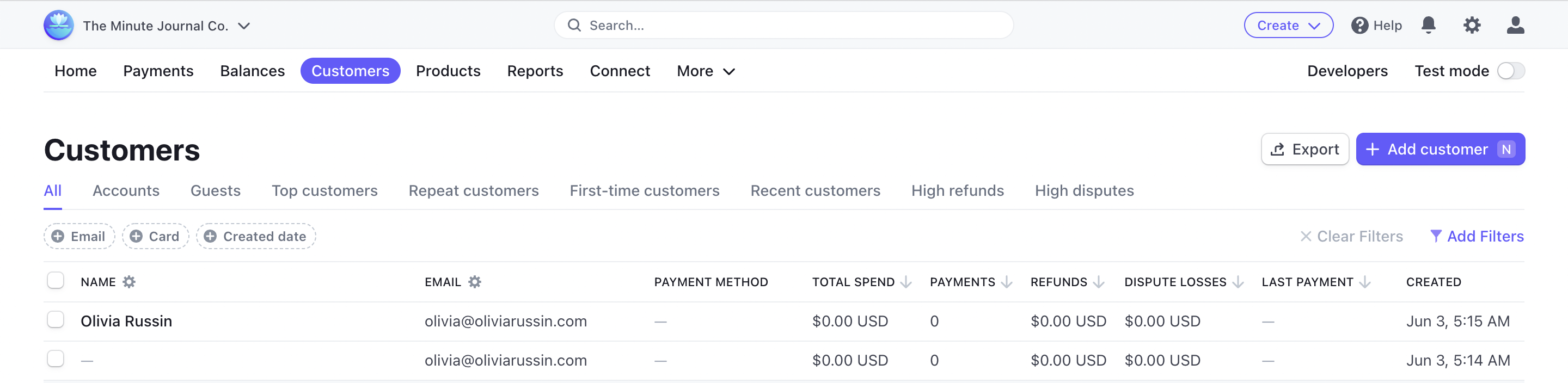Click the gear icon beside EMAIL column

click(475, 282)
